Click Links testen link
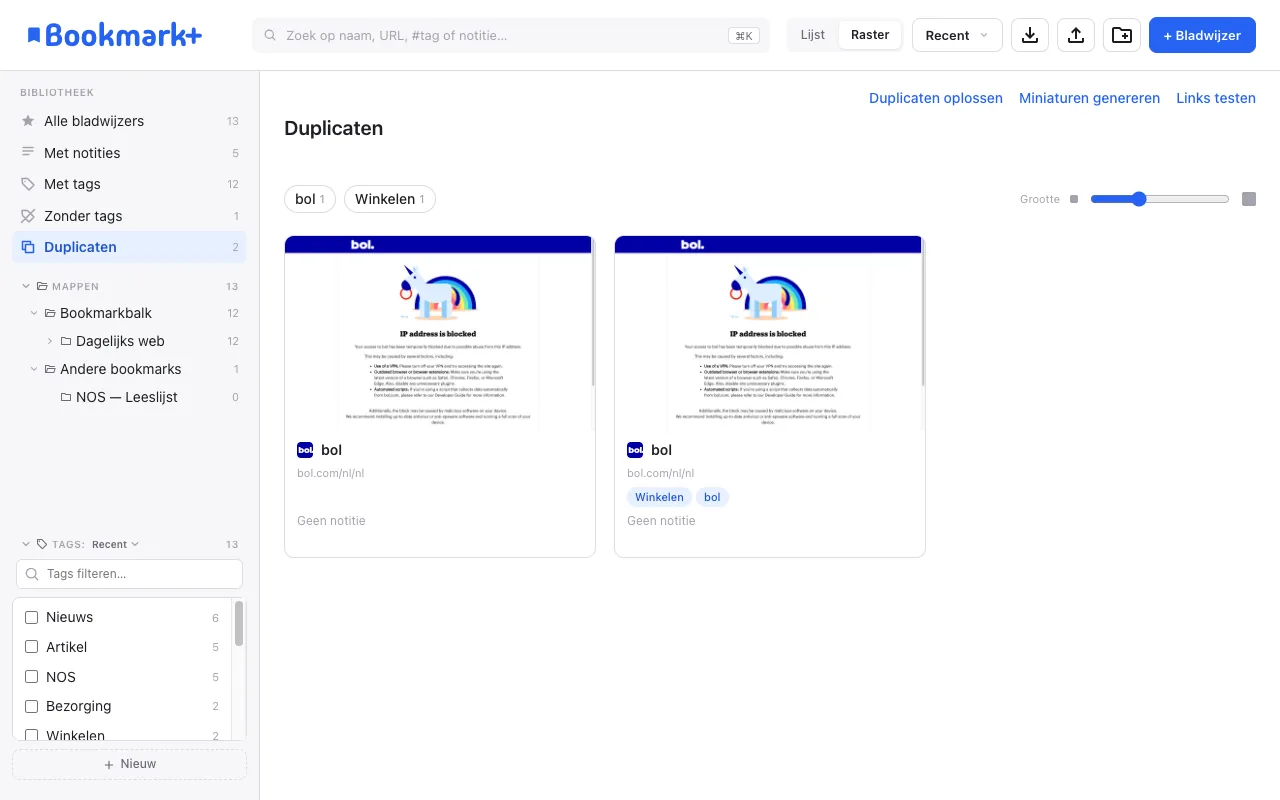Viewport: 1280px width, 800px height. pyautogui.click(x=1216, y=98)
